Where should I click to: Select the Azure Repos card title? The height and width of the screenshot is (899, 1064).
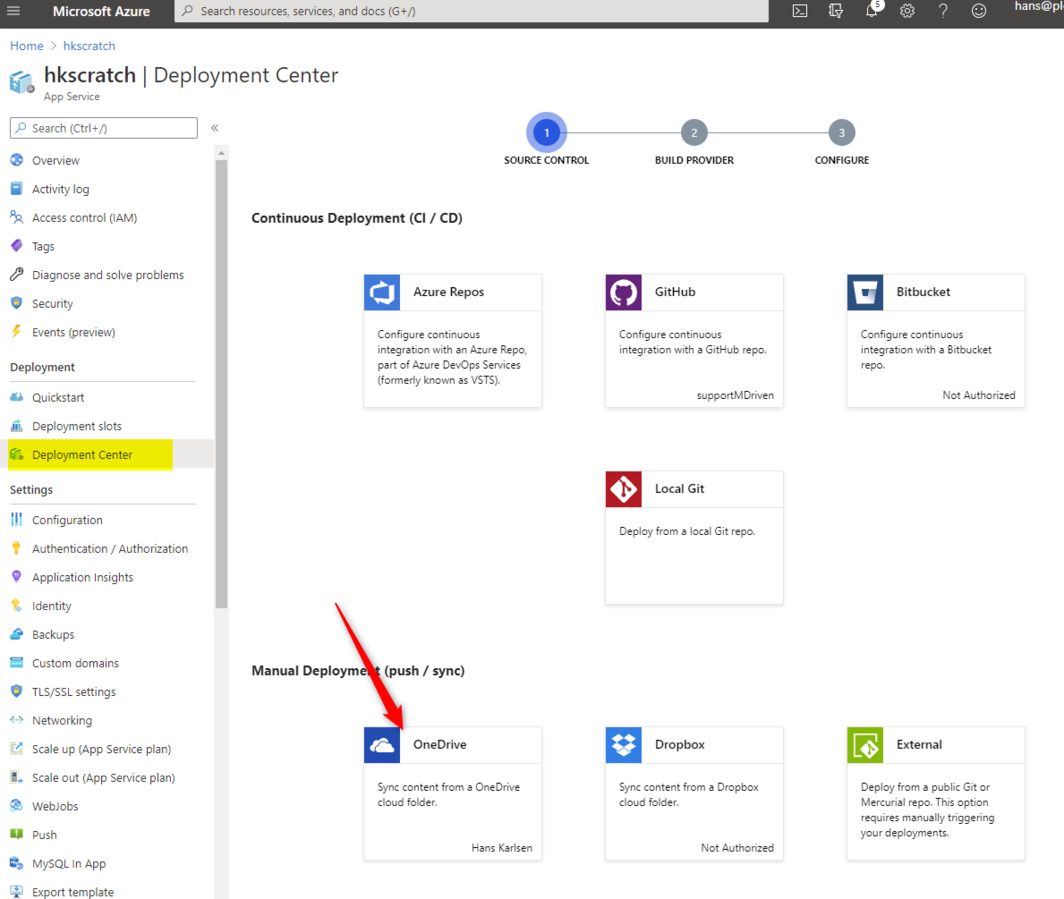tap(449, 292)
